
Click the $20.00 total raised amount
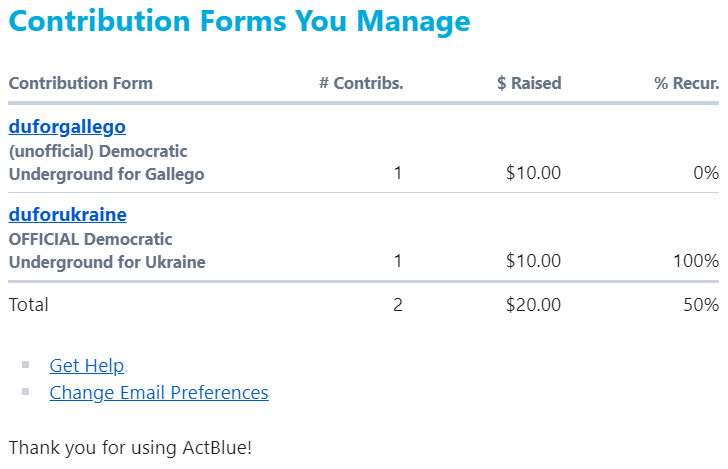click(533, 305)
